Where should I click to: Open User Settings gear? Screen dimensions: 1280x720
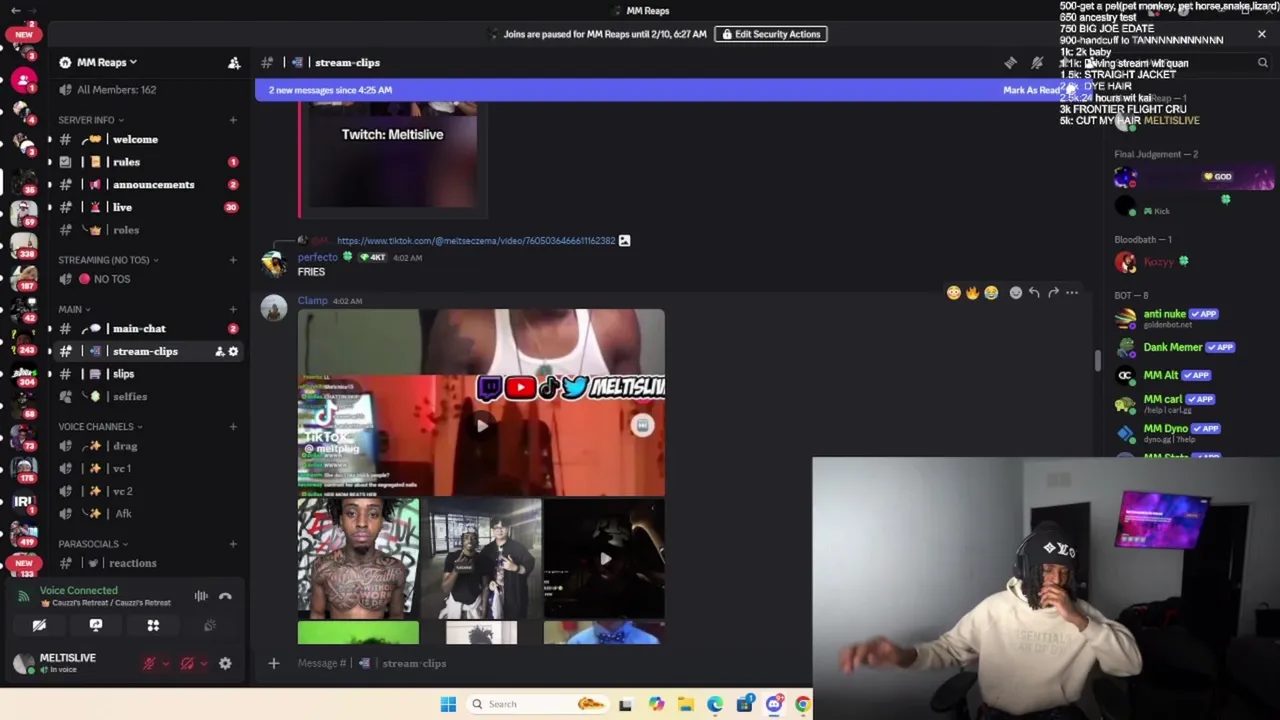pos(225,663)
